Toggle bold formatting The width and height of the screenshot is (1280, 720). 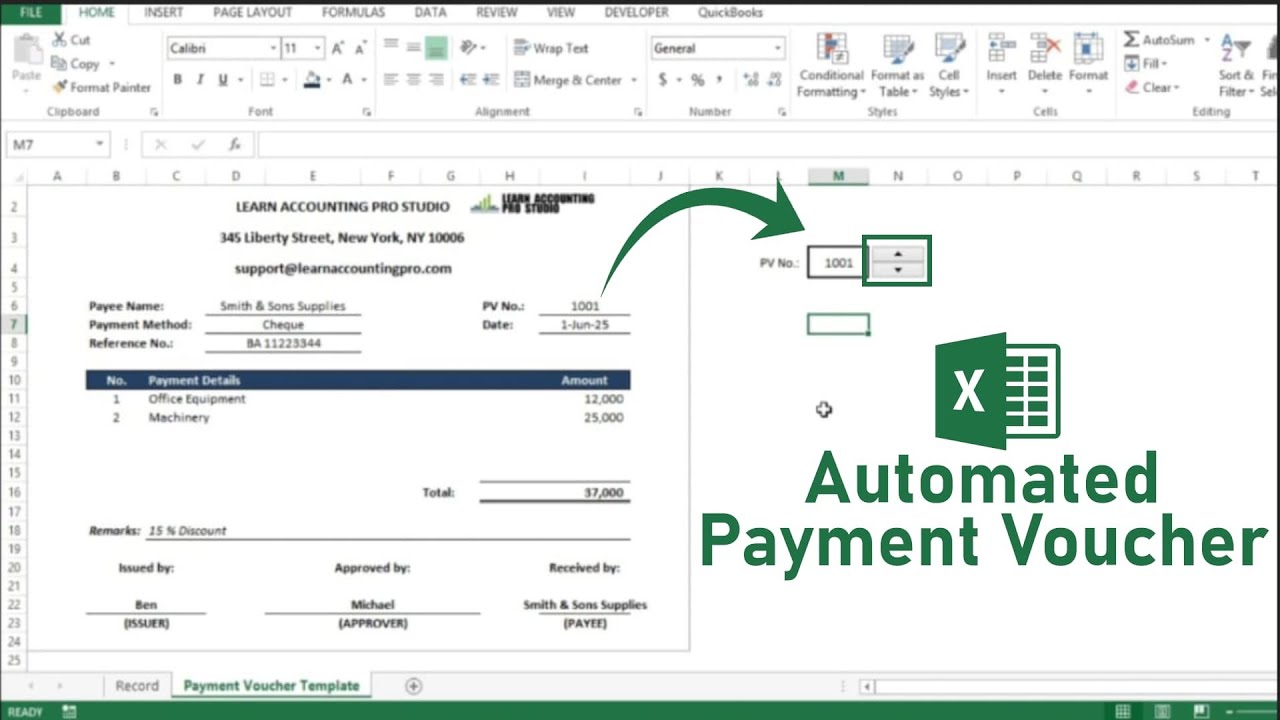point(178,79)
